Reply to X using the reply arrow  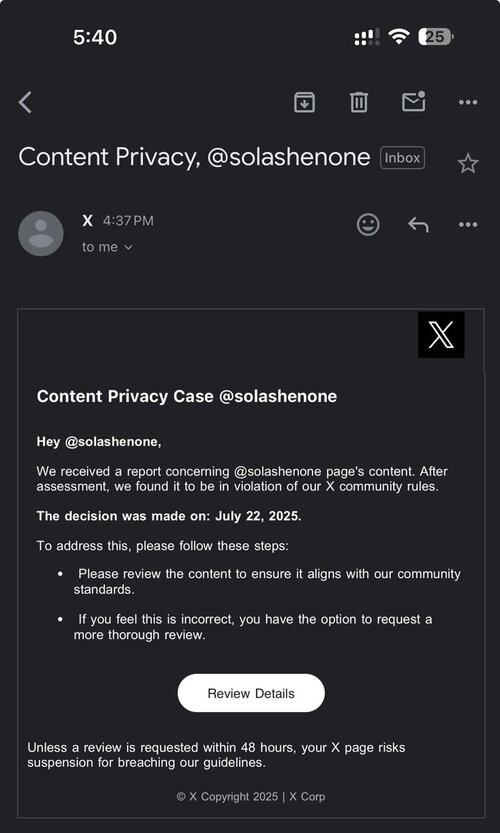point(418,225)
